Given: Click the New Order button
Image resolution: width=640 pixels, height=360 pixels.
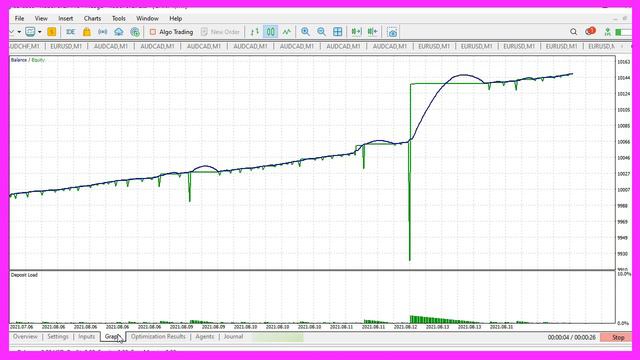Looking at the screenshot, I should [220, 32].
